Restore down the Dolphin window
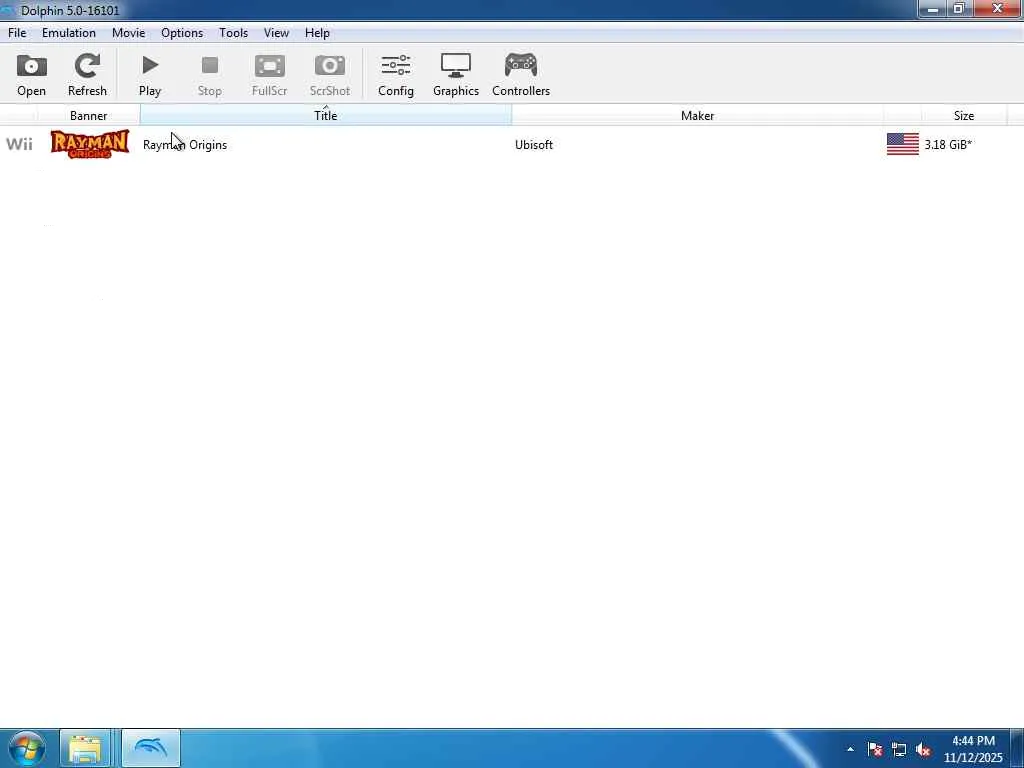Image resolution: width=1024 pixels, height=768 pixels. click(x=959, y=9)
